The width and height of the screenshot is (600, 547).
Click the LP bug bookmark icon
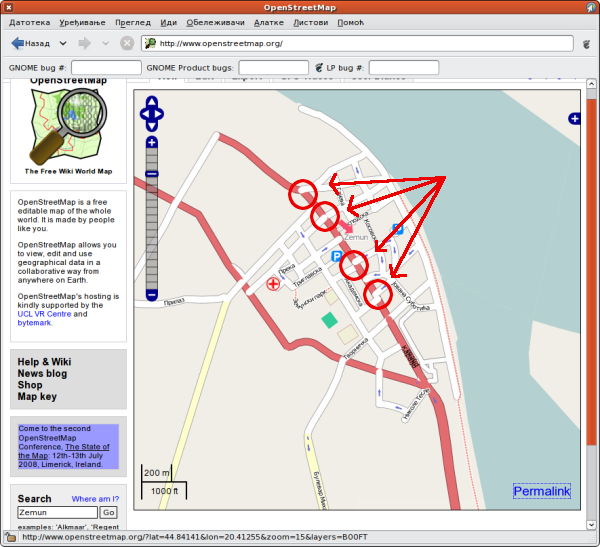[x=319, y=68]
